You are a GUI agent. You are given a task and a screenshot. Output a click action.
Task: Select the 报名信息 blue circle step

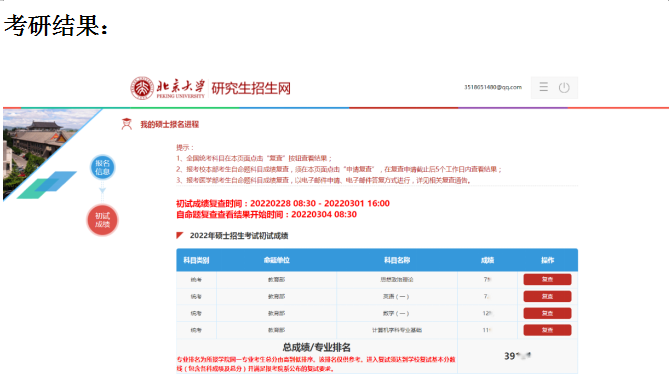tap(102, 167)
